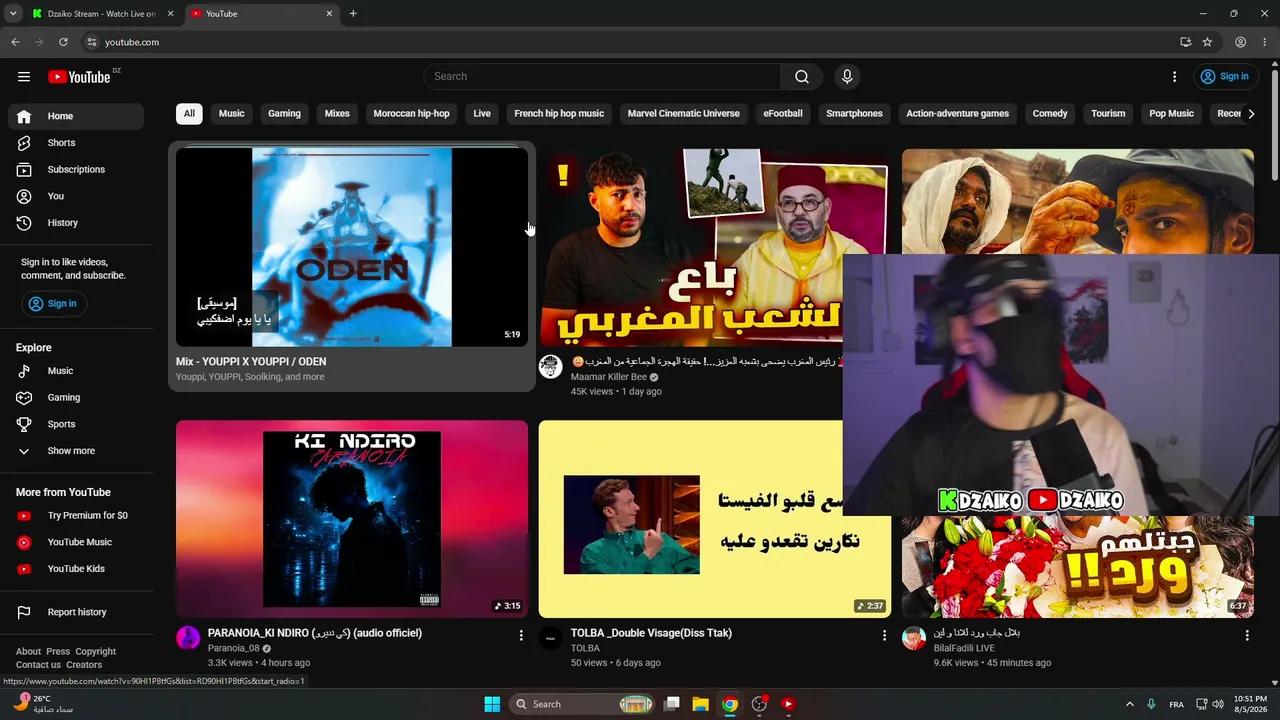The width and height of the screenshot is (1280, 720).
Task: Select the All filter chip
Action: coord(189,114)
